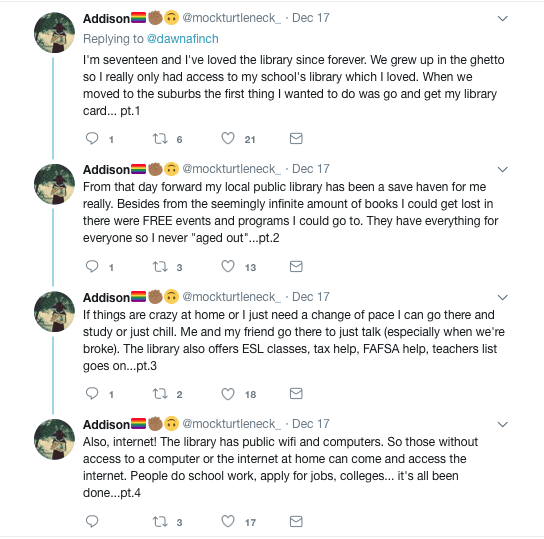Like the pt.1 tweet with 21 likes
This screenshot has height=539, width=544.
[x=228, y=139]
